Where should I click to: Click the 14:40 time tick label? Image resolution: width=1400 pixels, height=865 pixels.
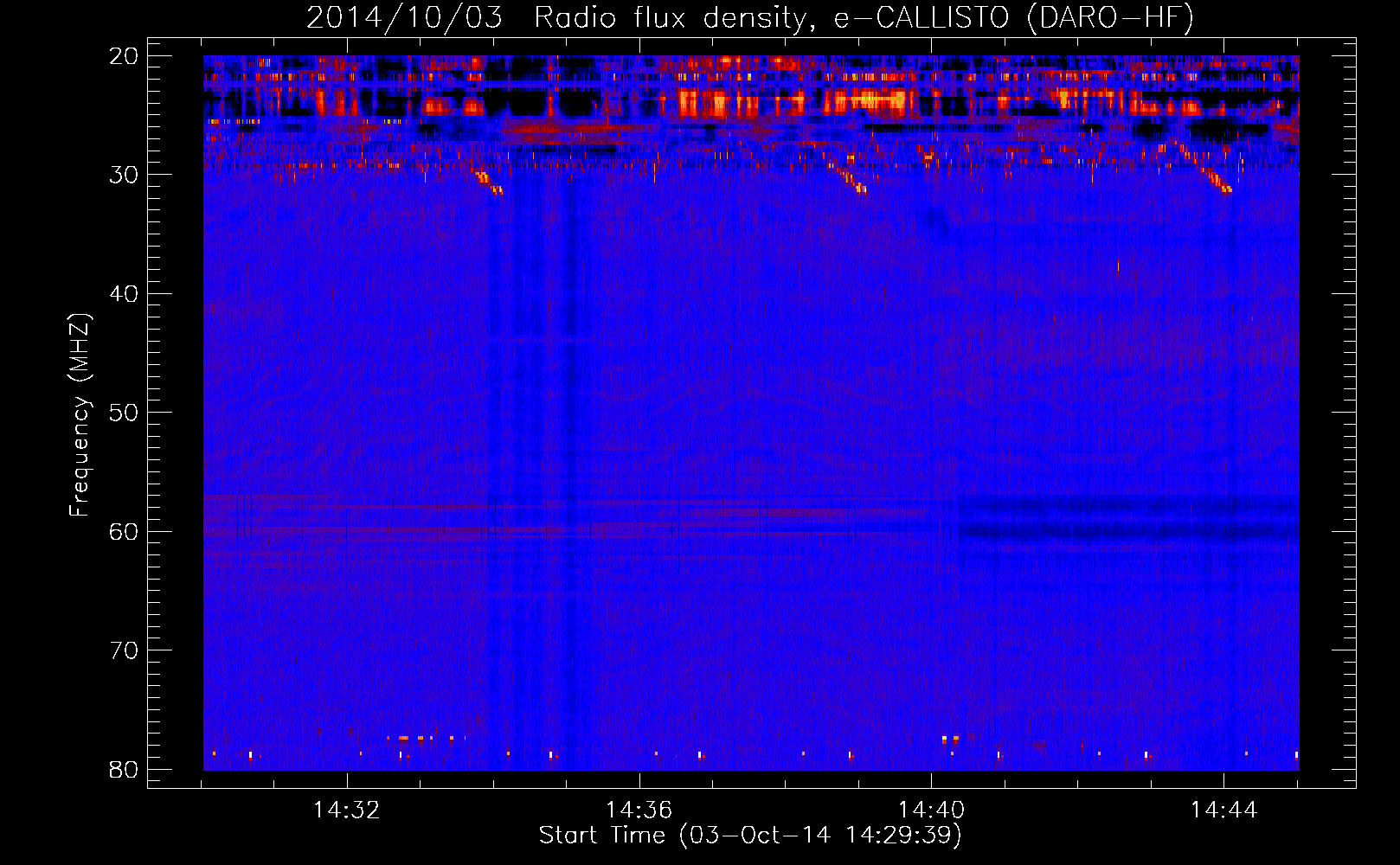[931, 811]
